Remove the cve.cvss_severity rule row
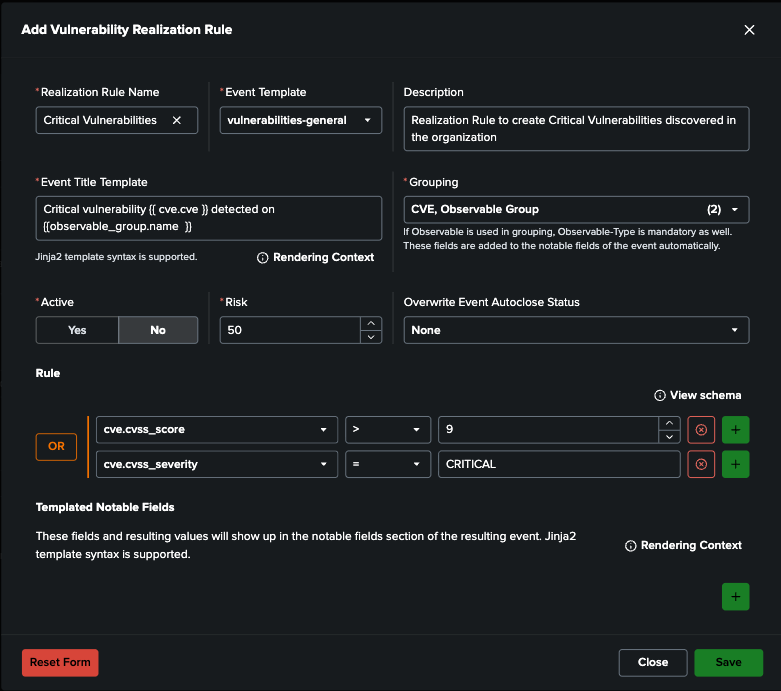The height and width of the screenshot is (691, 781). 701,464
